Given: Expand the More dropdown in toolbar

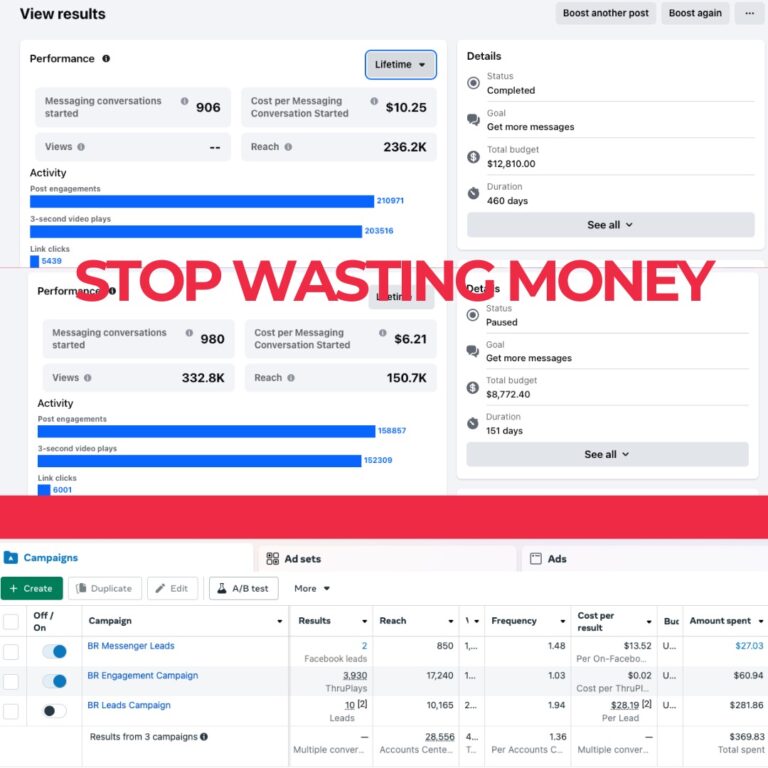Looking at the screenshot, I should 312,589.
